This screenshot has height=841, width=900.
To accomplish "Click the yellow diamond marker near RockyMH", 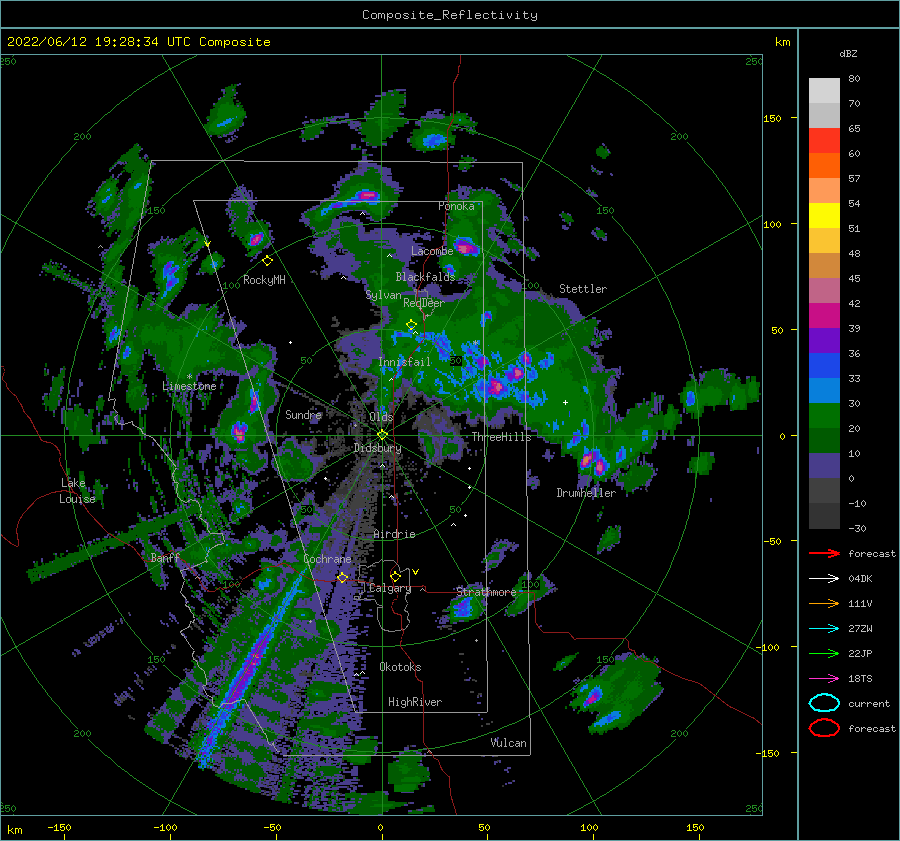I will pos(267,260).
